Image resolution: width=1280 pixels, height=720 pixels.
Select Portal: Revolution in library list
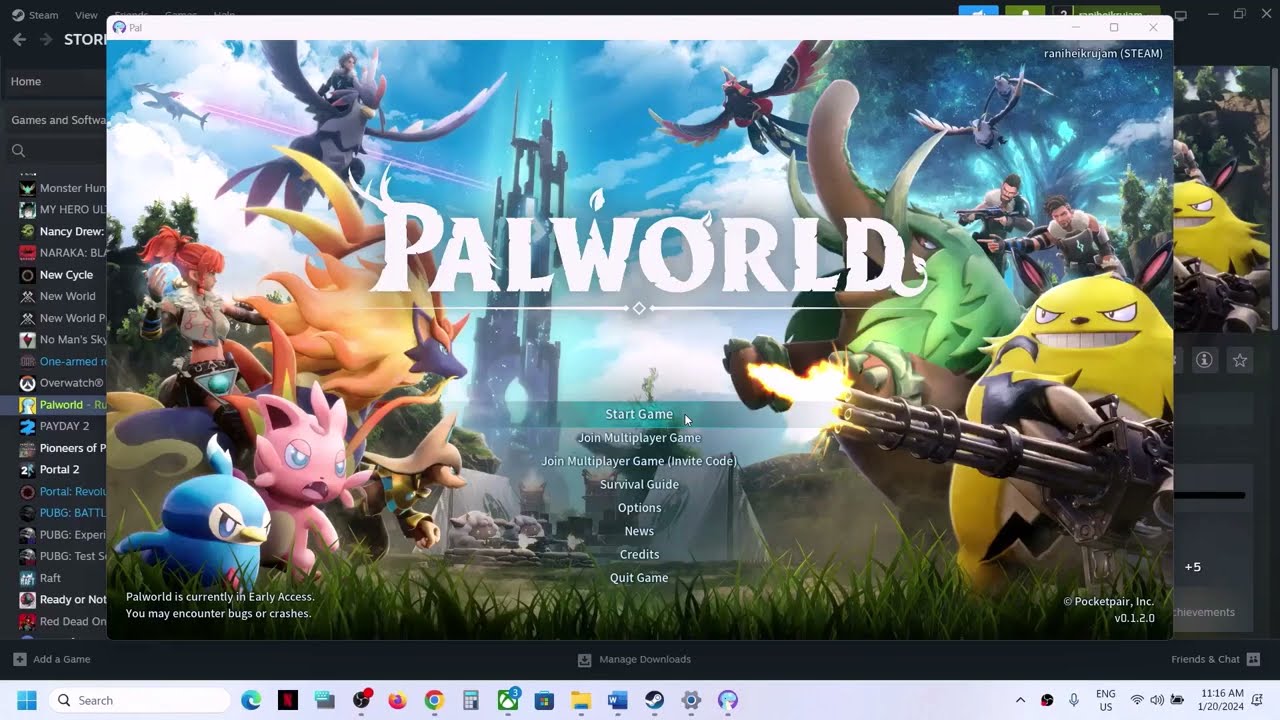click(x=63, y=491)
